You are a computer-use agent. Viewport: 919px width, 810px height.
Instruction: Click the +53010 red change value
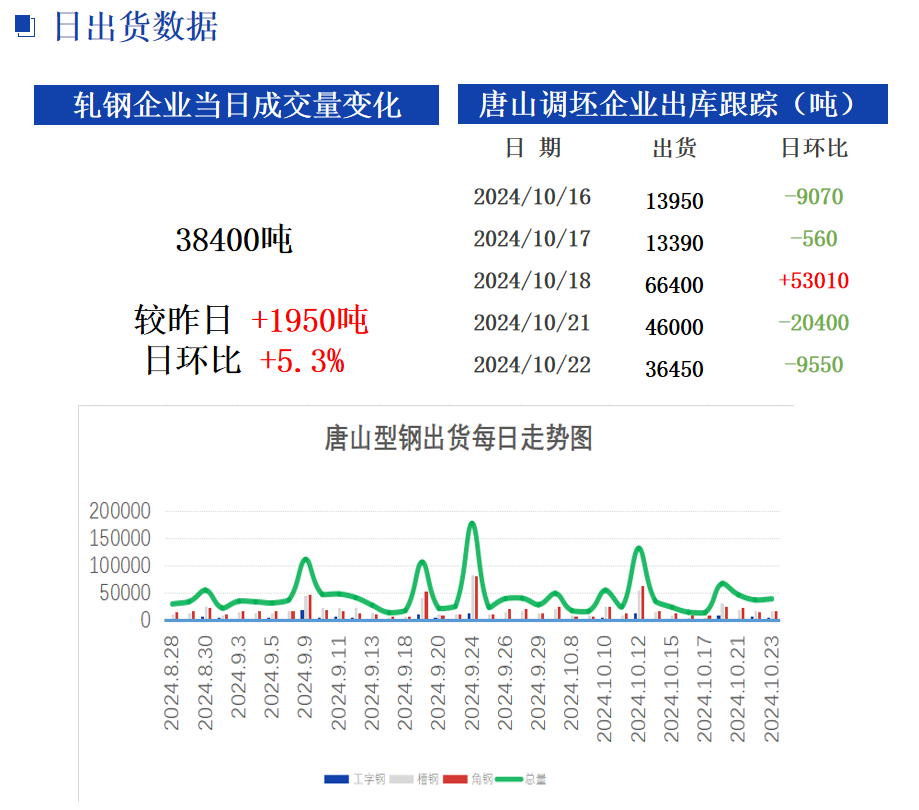tap(813, 281)
